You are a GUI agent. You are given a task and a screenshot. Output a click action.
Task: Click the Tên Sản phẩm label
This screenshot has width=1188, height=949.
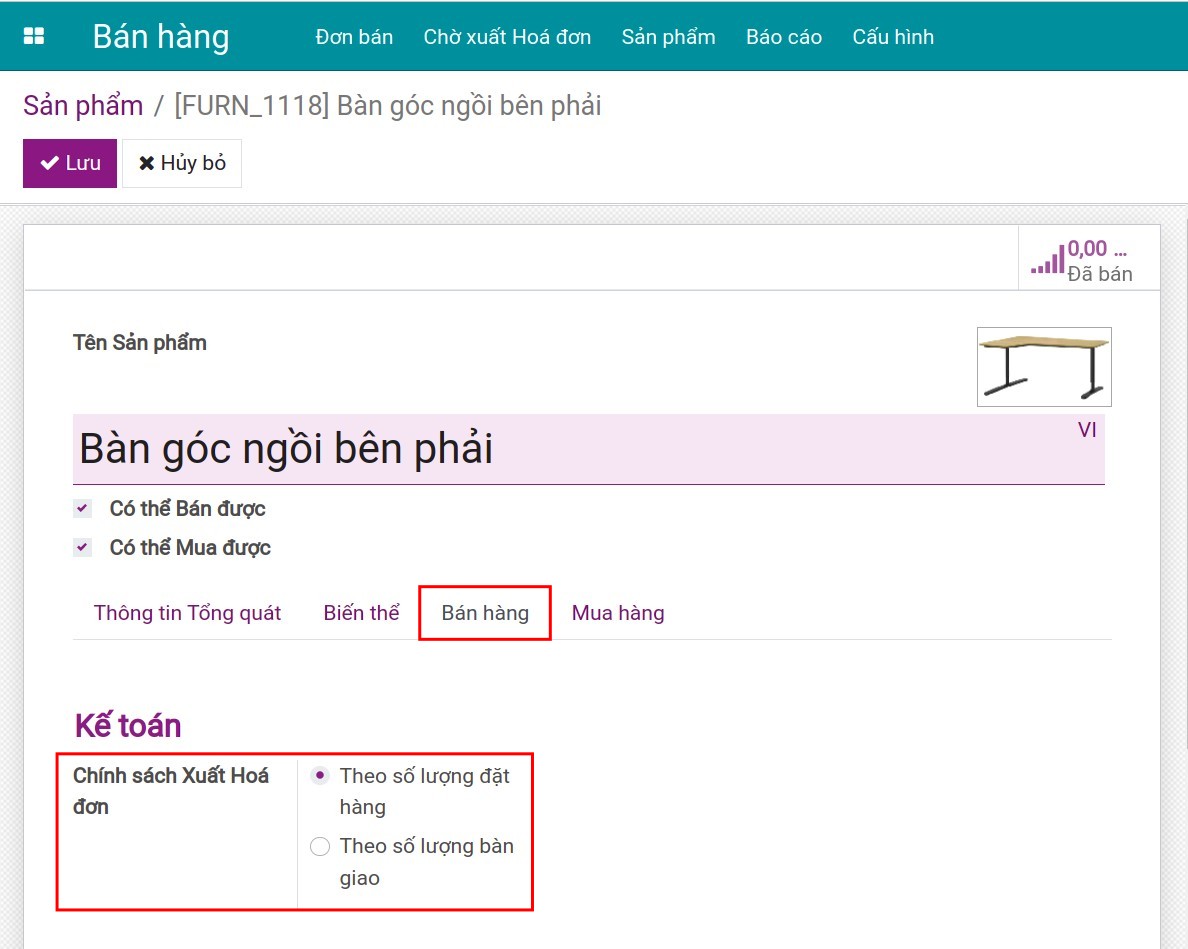(139, 342)
